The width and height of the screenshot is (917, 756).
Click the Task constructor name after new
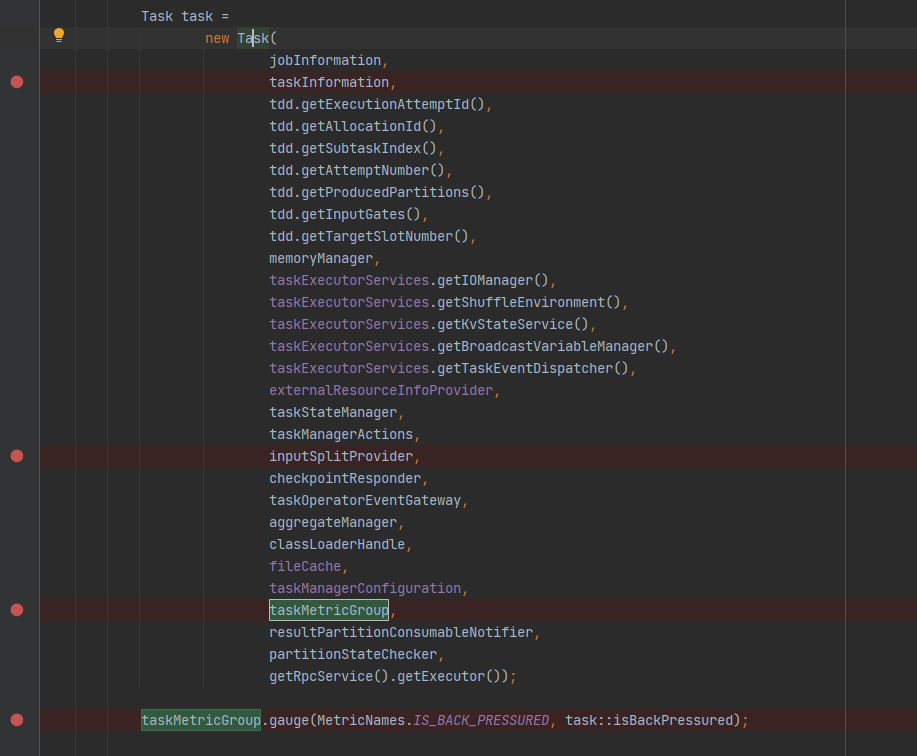pos(253,39)
